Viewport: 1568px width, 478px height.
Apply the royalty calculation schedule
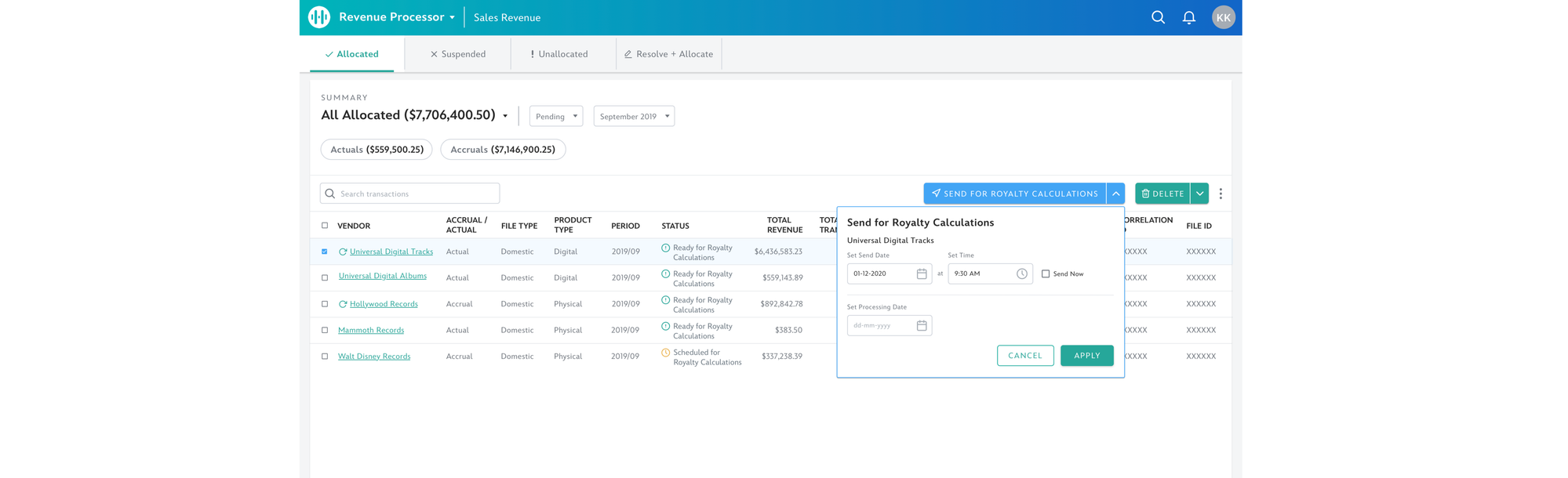[x=1087, y=356]
